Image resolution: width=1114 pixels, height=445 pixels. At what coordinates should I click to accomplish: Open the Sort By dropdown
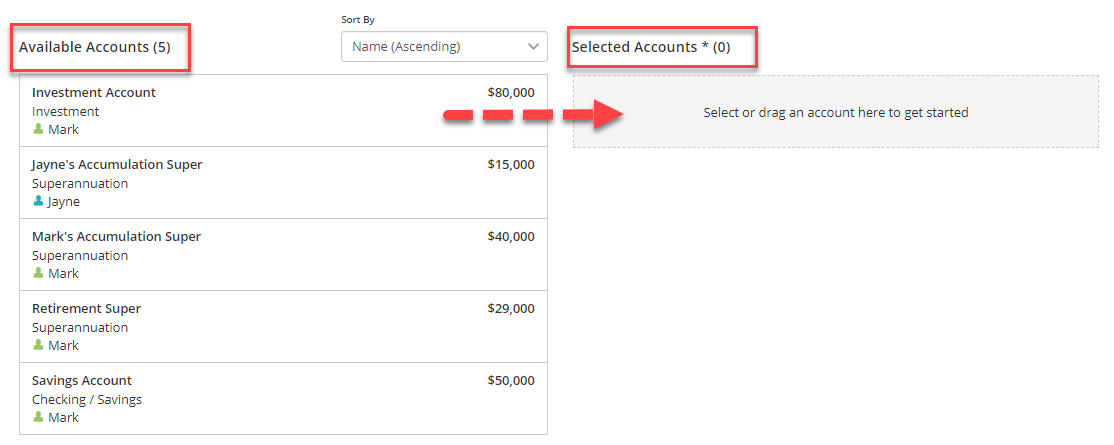(x=444, y=47)
